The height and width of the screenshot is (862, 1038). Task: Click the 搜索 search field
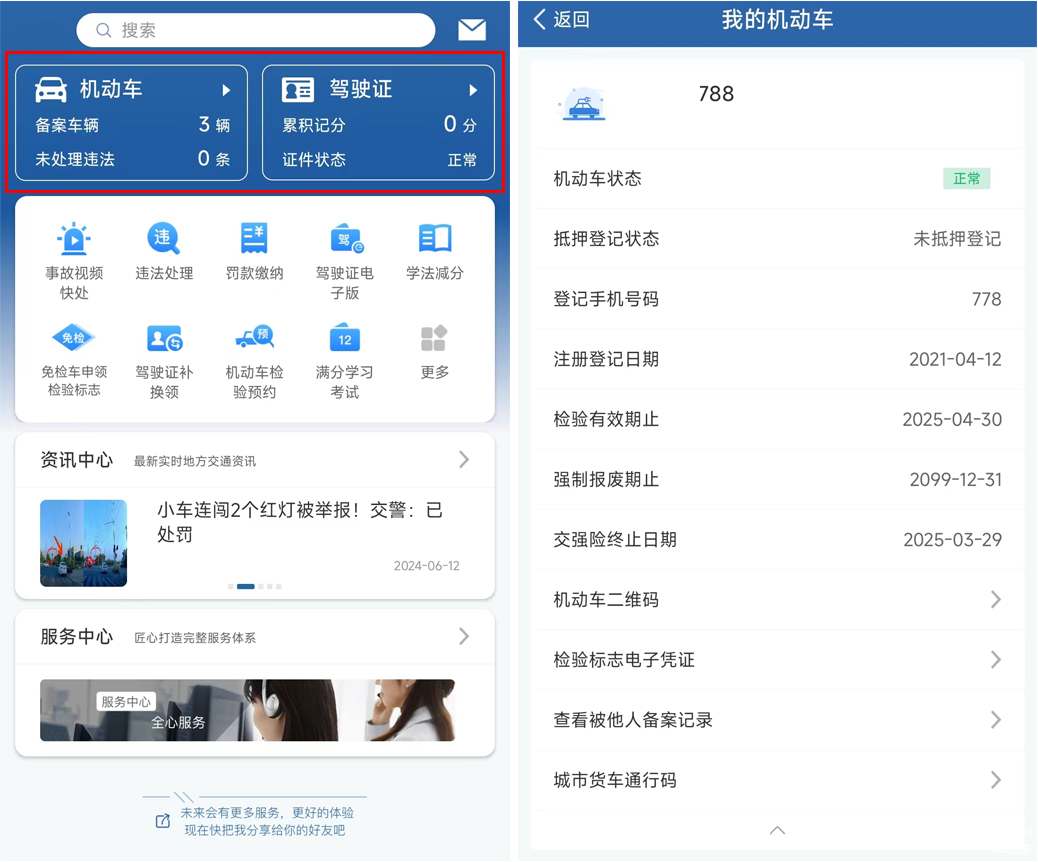tap(256, 30)
